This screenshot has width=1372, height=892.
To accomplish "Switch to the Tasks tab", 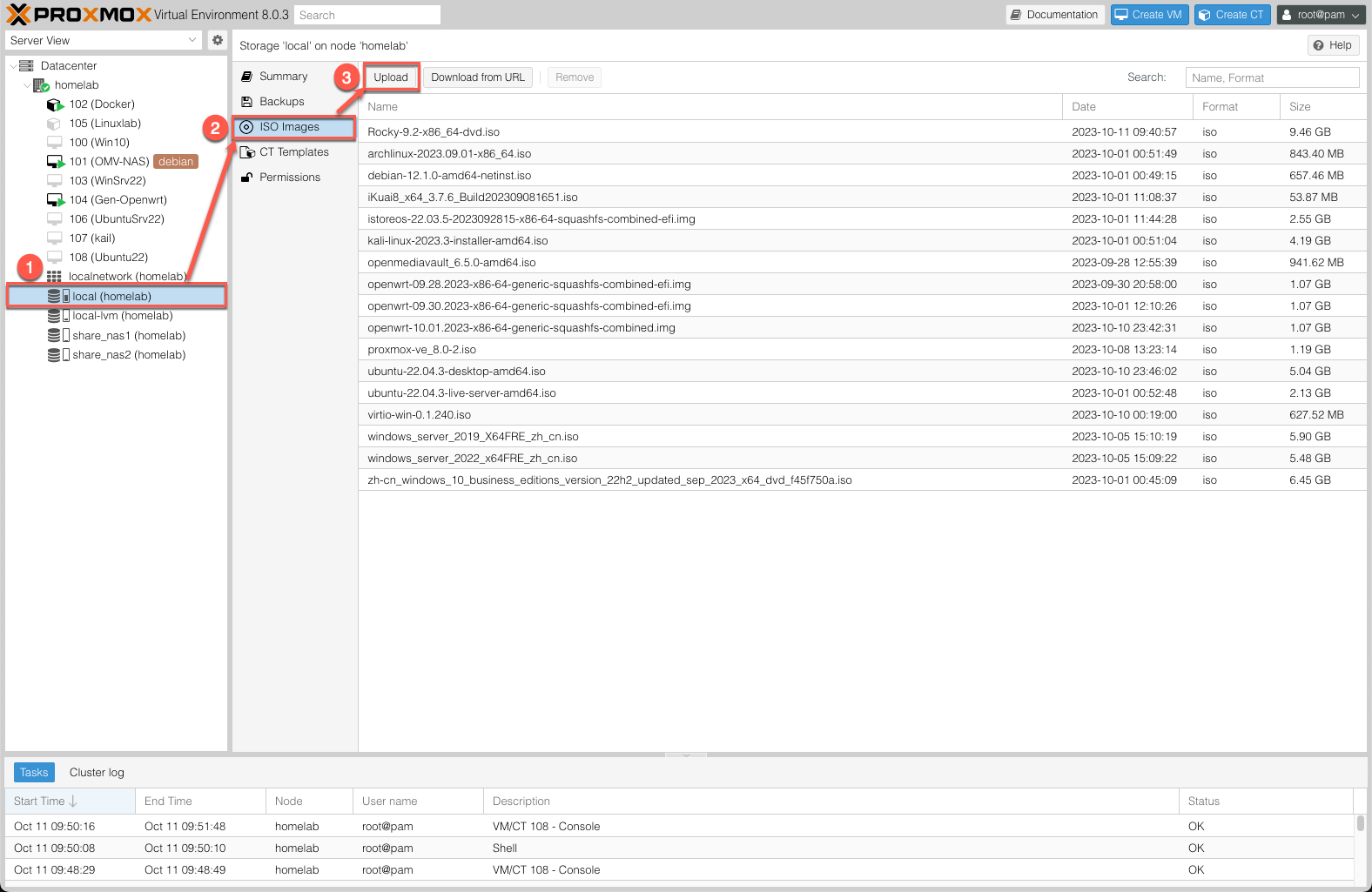I will click(x=34, y=773).
